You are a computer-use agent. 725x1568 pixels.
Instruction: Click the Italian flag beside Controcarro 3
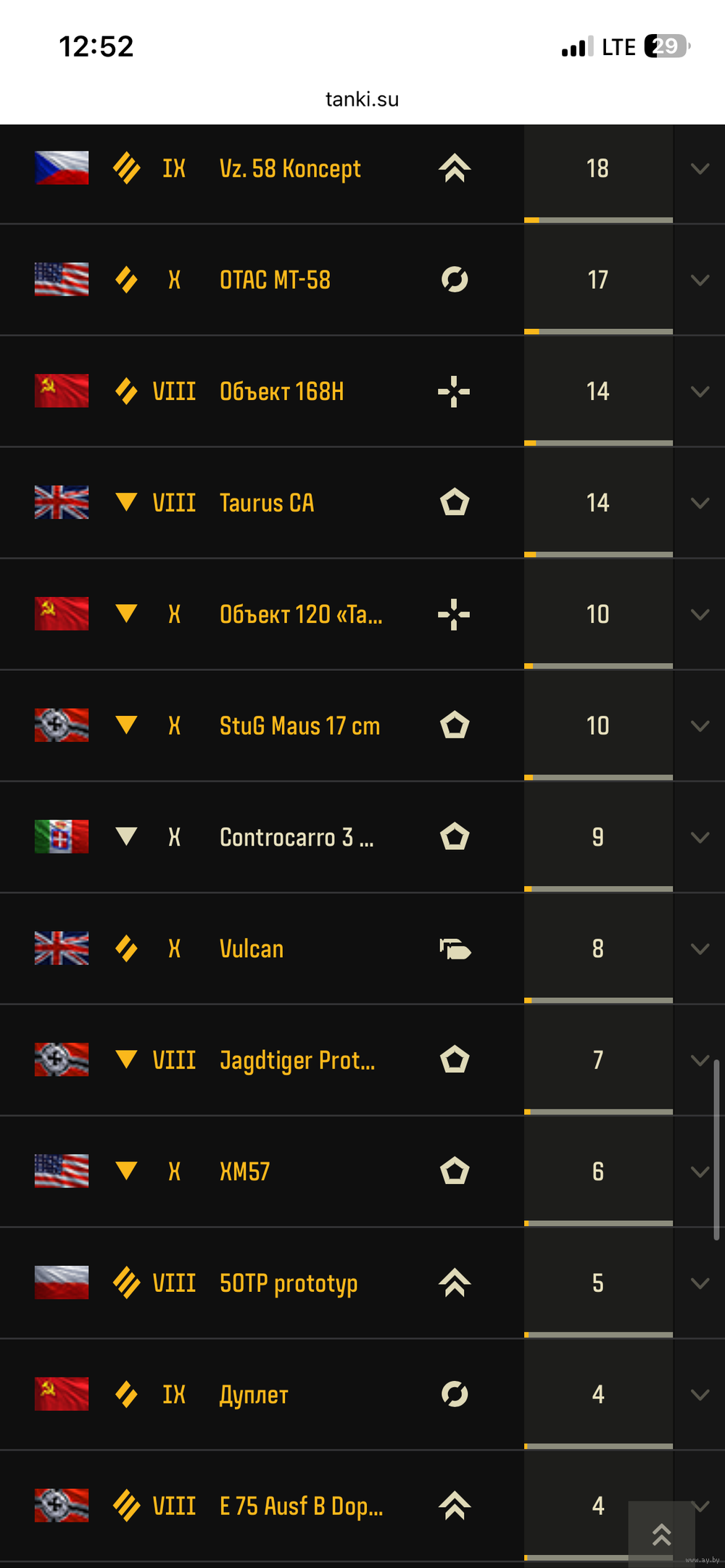coord(62,837)
